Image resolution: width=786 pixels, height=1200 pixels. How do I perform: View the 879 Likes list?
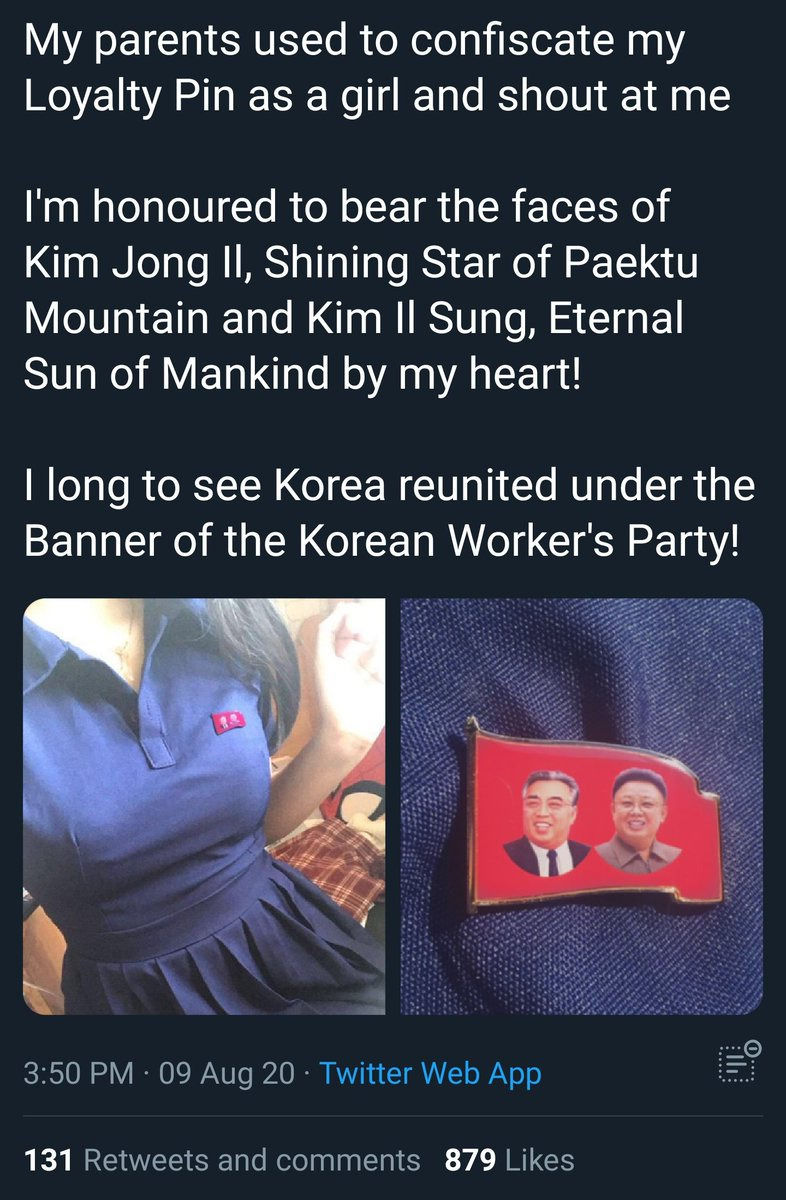pos(509,1160)
